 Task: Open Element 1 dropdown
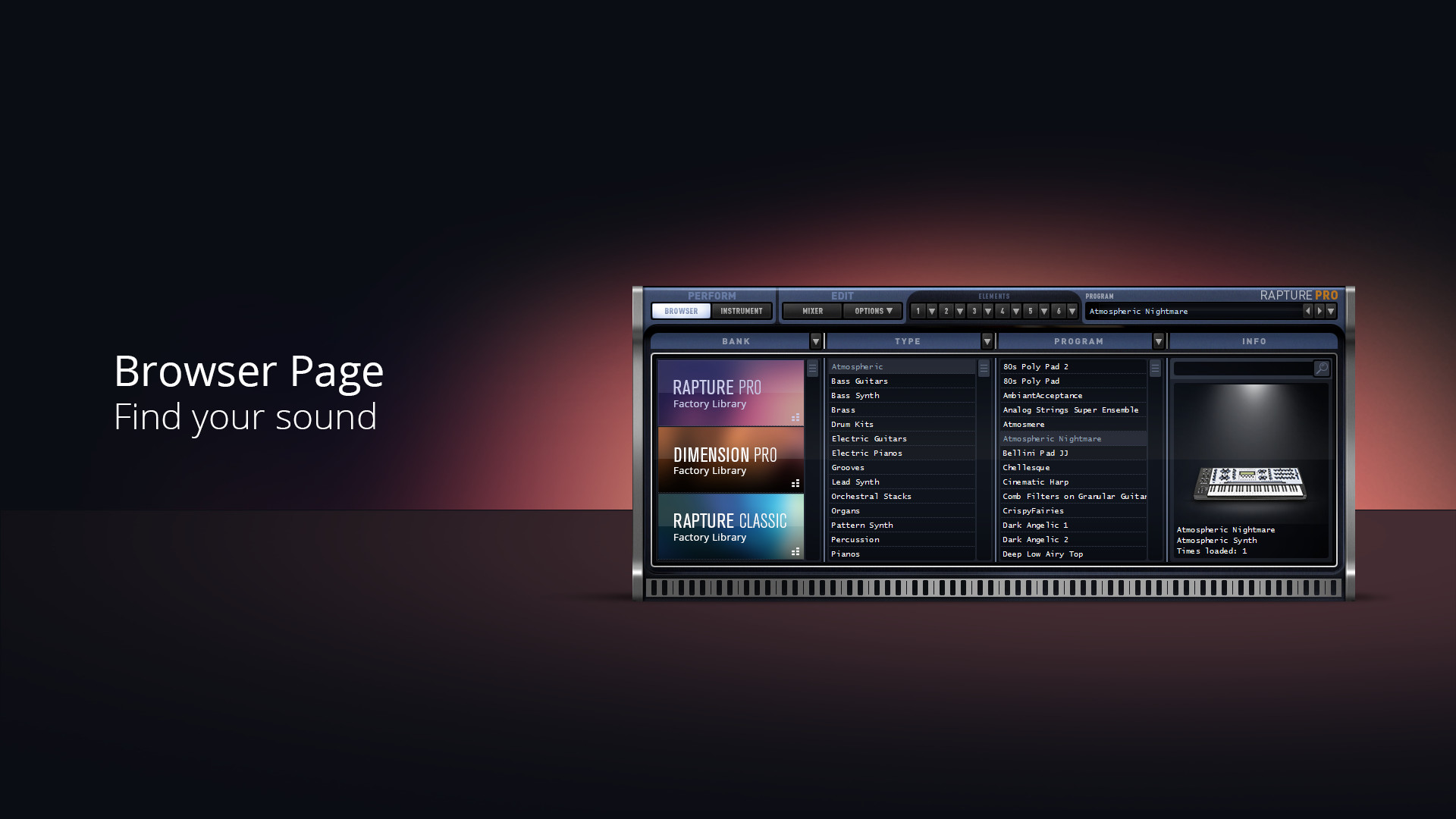(x=931, y=311)
